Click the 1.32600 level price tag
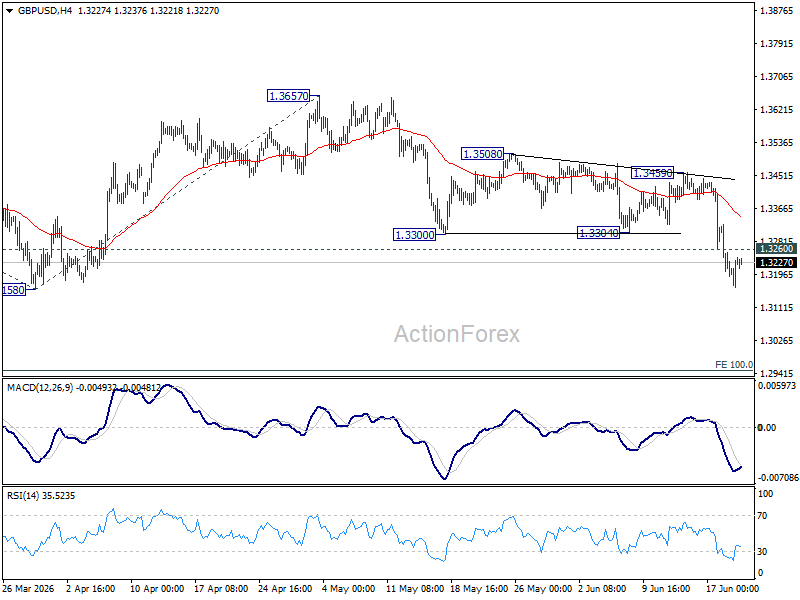The image size is (800, 600). [777, 248]
